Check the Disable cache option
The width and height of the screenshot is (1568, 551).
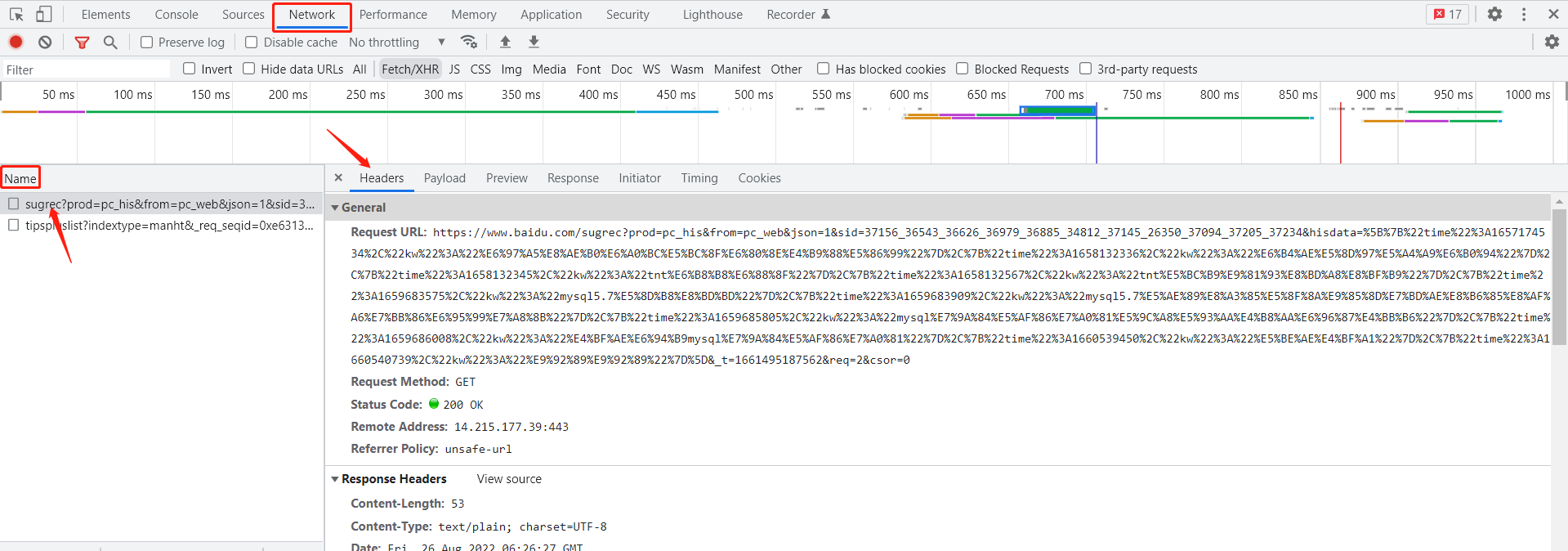pos(252,43)
